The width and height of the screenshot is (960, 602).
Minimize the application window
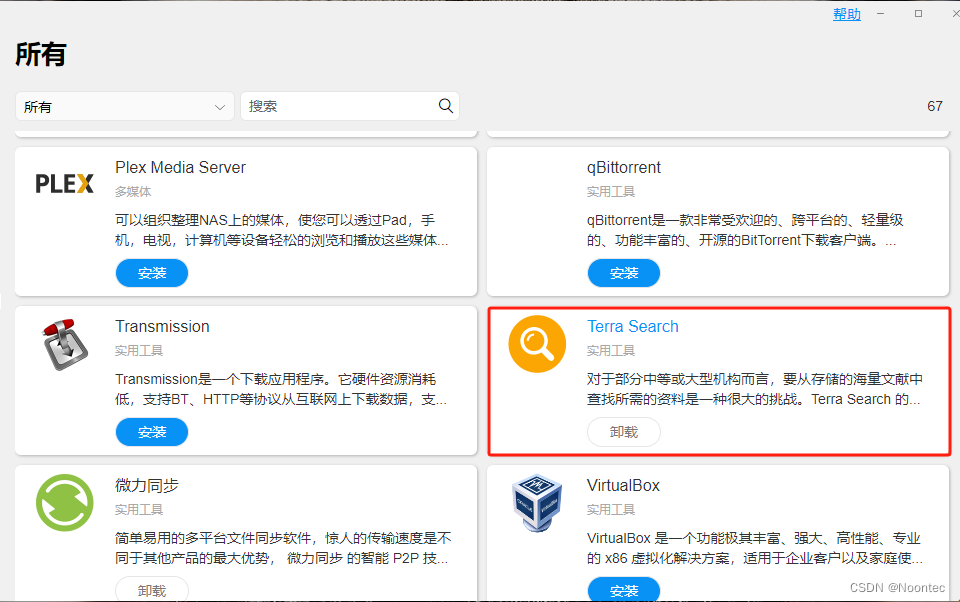pyautogui.click(x=880, y=13)
